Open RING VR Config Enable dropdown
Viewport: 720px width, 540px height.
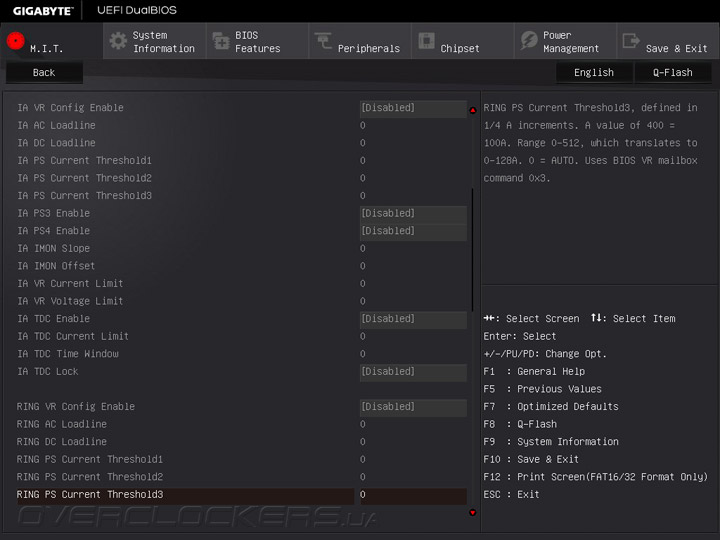[x=413, y=407]
